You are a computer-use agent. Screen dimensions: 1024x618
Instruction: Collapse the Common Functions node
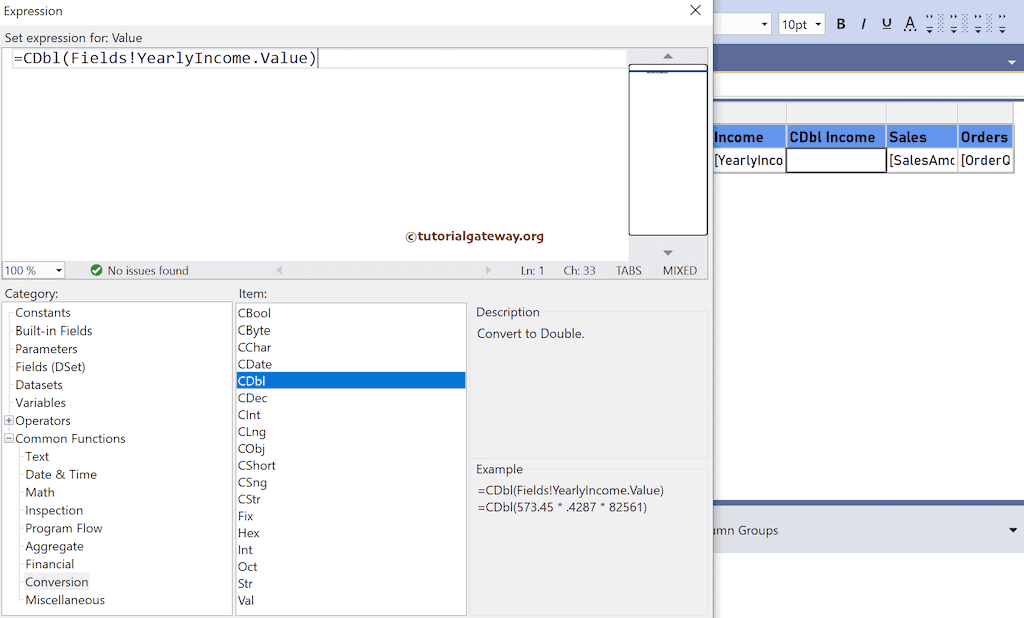point(9,438)
